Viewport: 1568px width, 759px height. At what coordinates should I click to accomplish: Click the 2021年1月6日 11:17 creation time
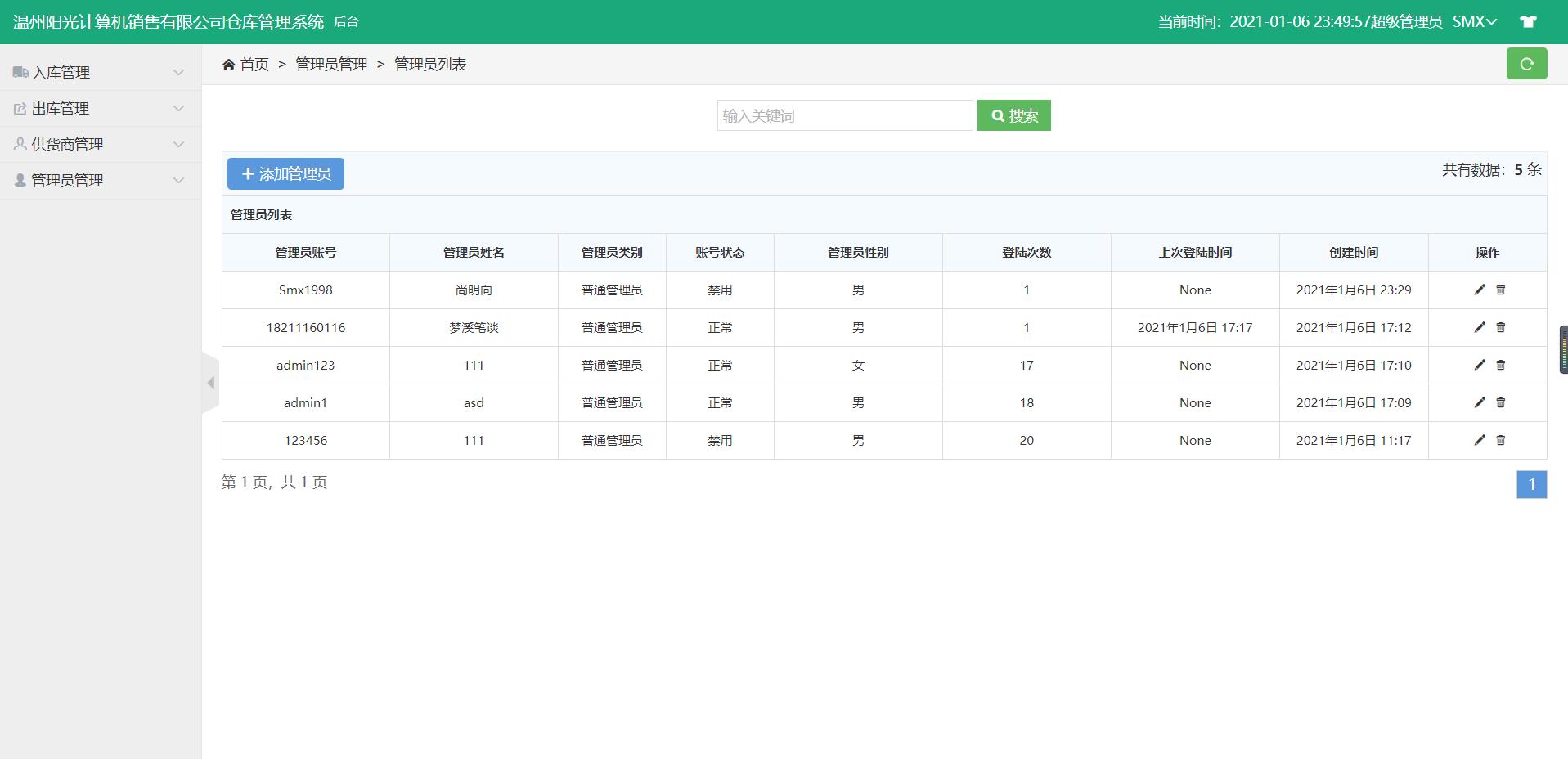(1354, 440)
